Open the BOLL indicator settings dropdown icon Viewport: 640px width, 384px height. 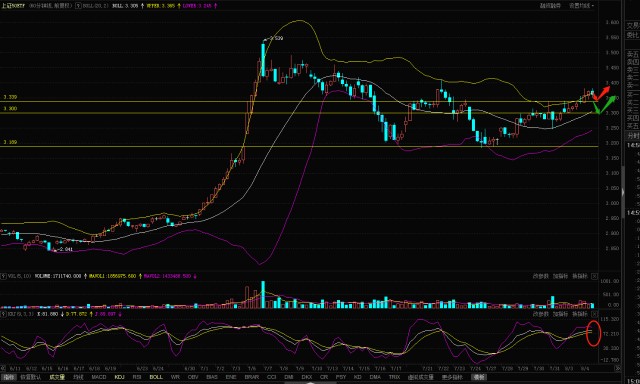coord(78,6)
